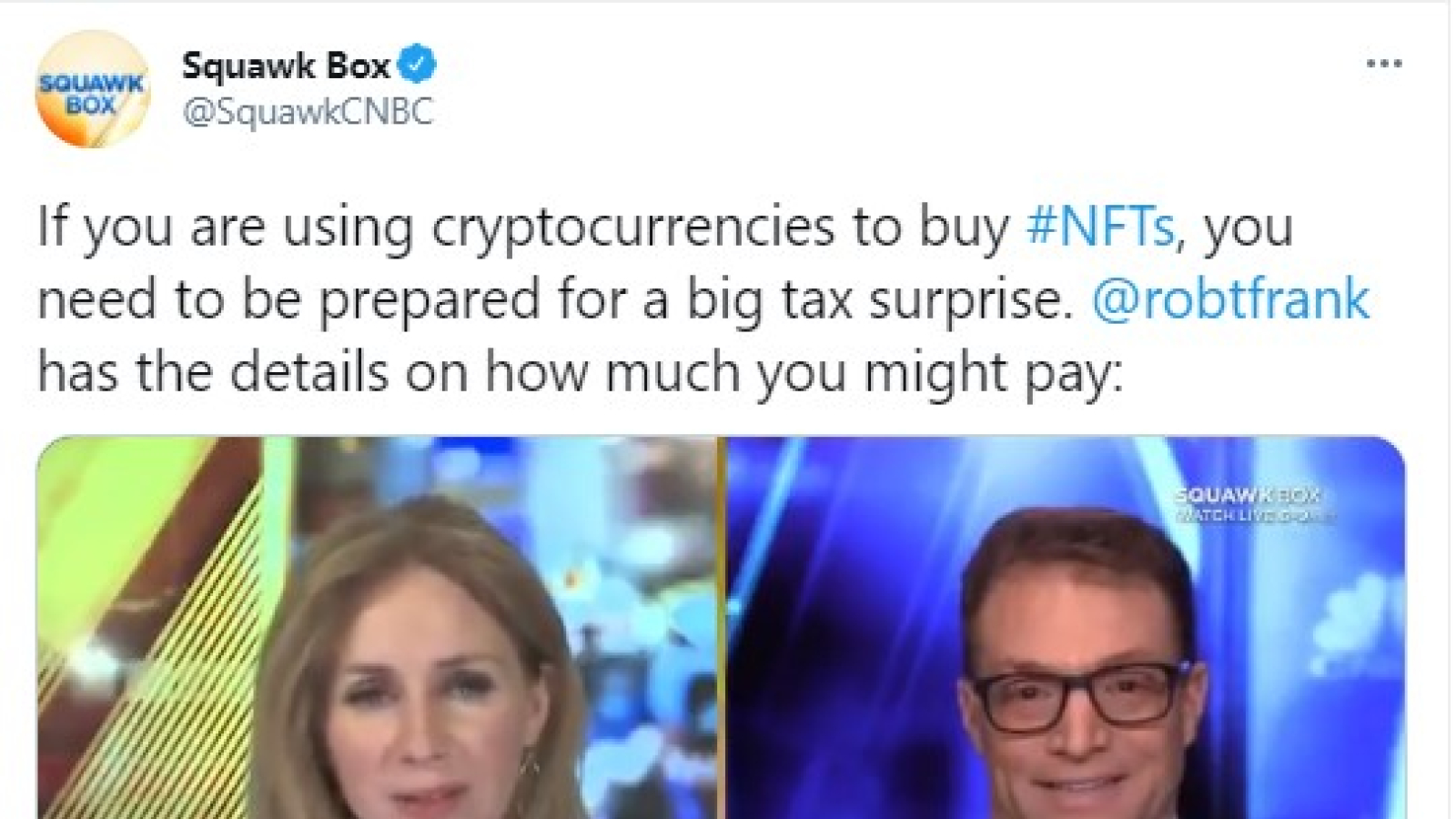Click the 'has the details on how much' line
The width and height of the screenshot is (1456, 819).
pos(581,373)
